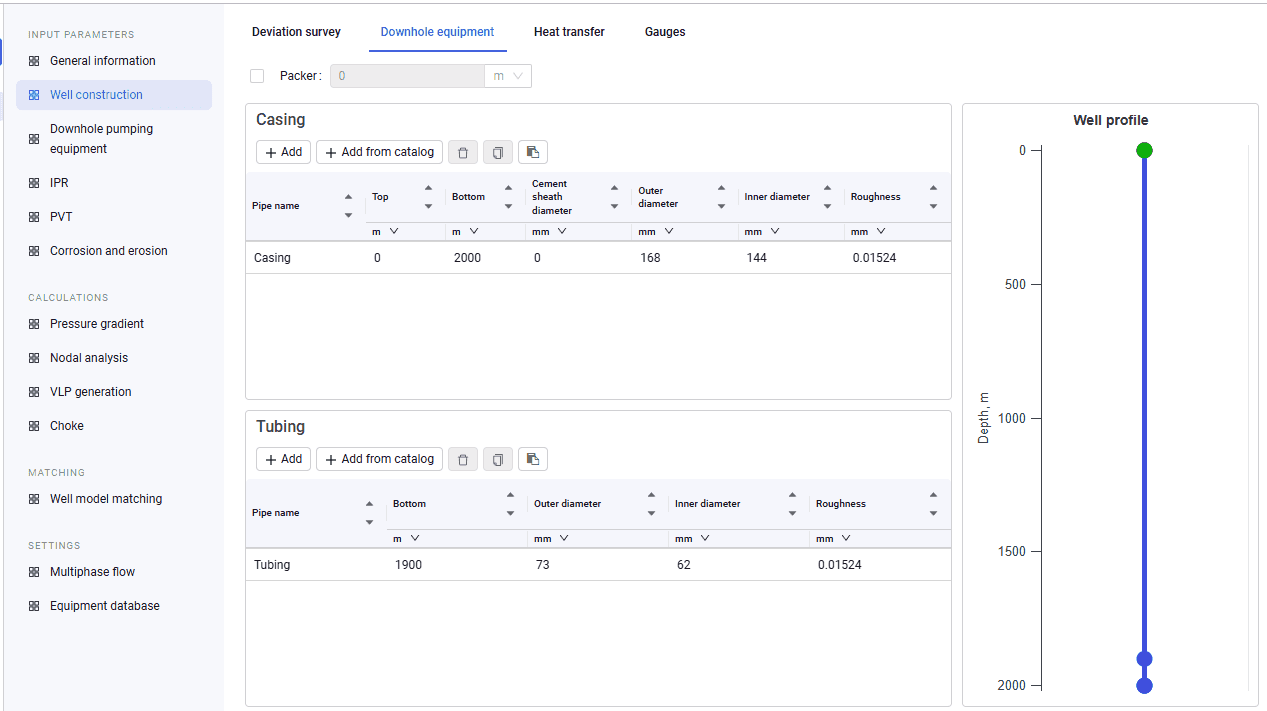The image size is (1267, 711).
Task: Open Casing Roughness unit dropdown
Action: pos(868,231)
